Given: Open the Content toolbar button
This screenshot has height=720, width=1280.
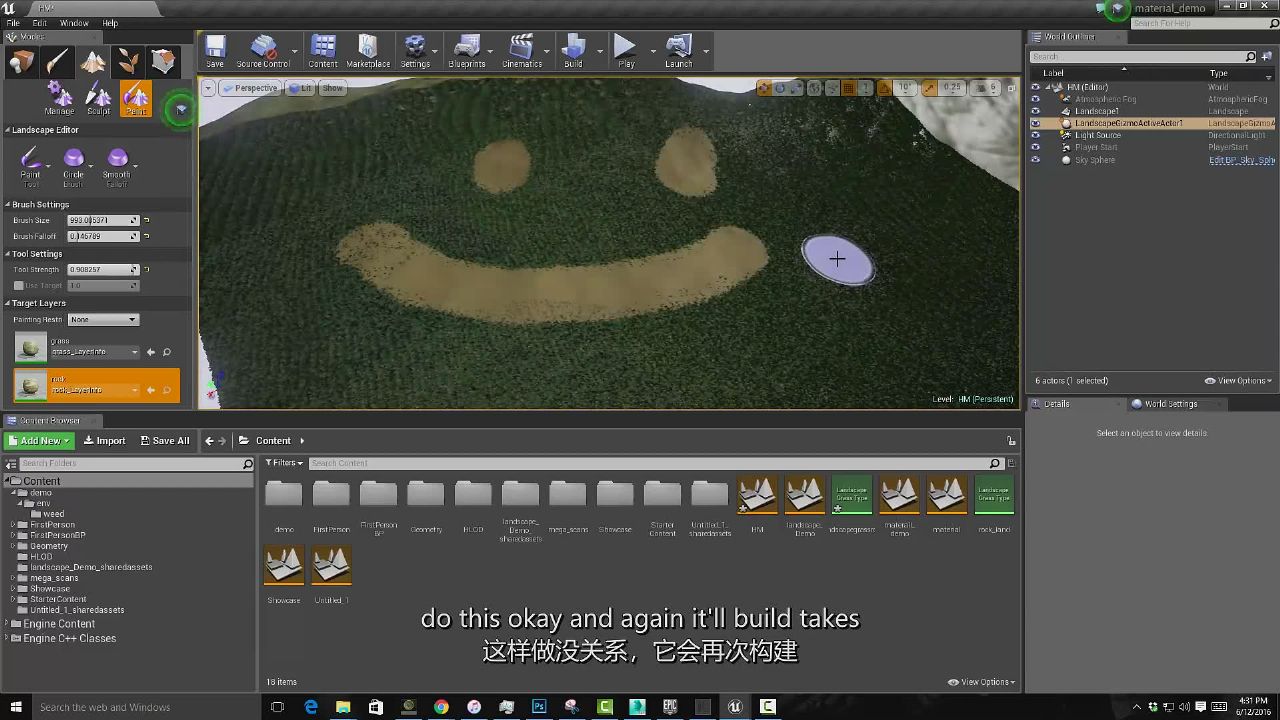Looking at the screenshot, I should (323, 52).
